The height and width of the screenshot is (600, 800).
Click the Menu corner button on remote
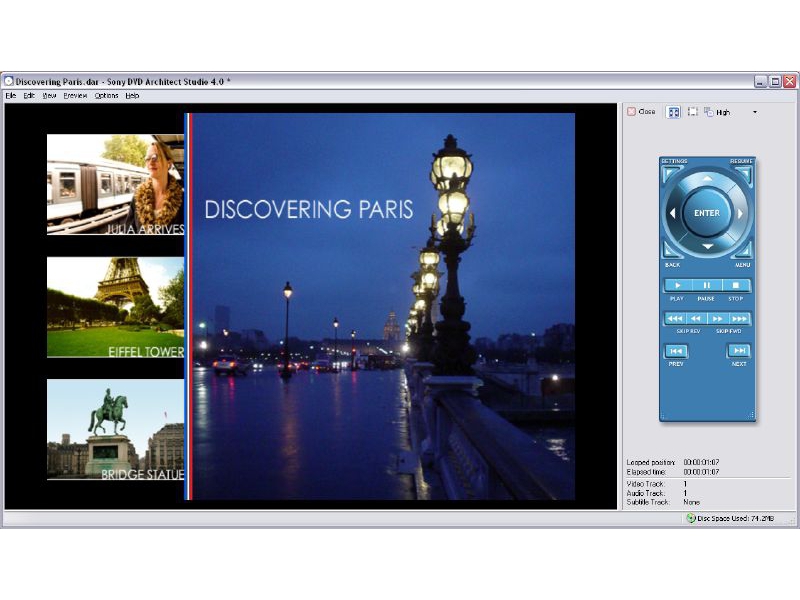pyautogui.click(x=743, y=251)
